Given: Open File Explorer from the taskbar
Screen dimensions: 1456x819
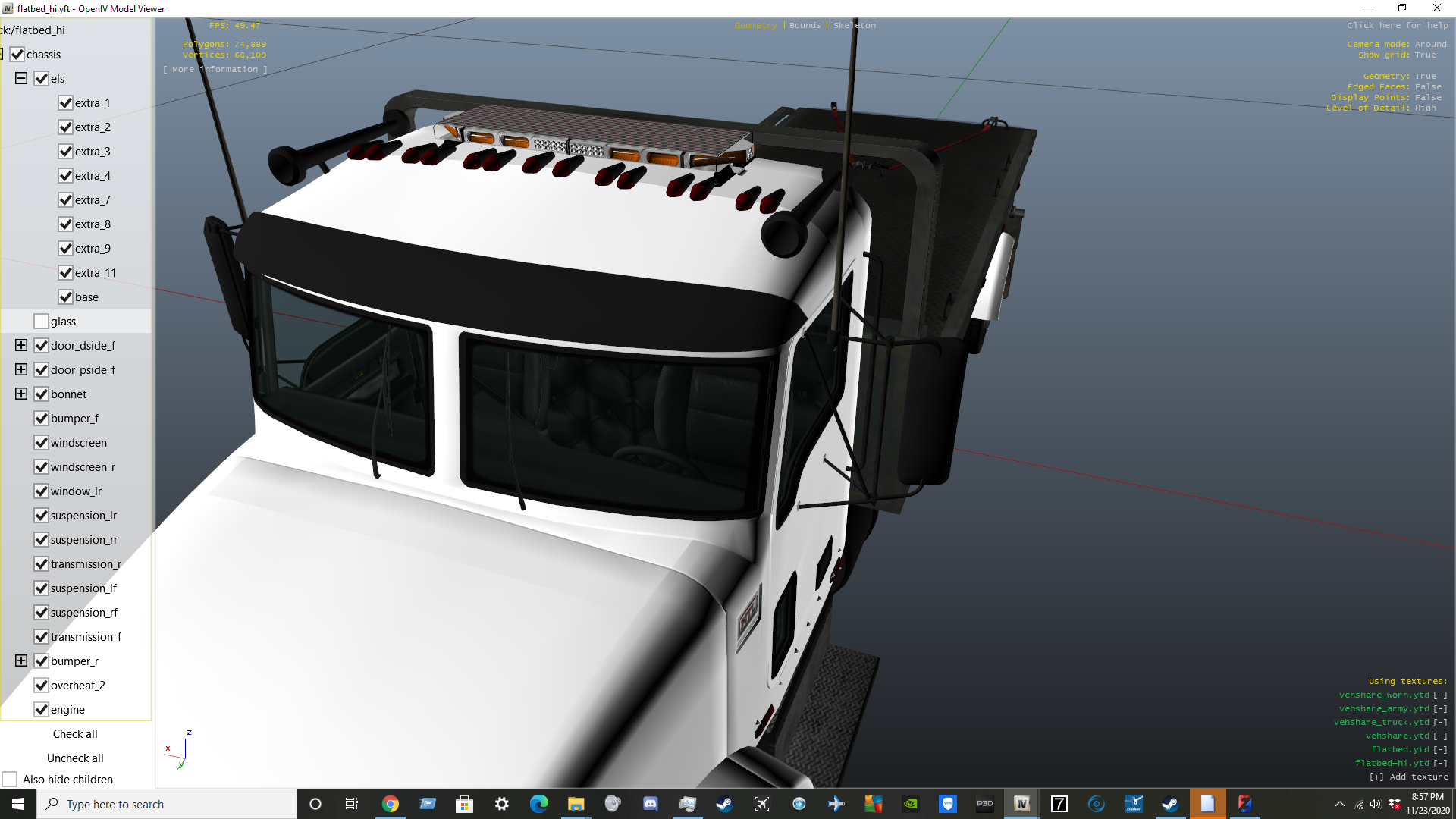Looking at the screenshot, I should (576, 804).
